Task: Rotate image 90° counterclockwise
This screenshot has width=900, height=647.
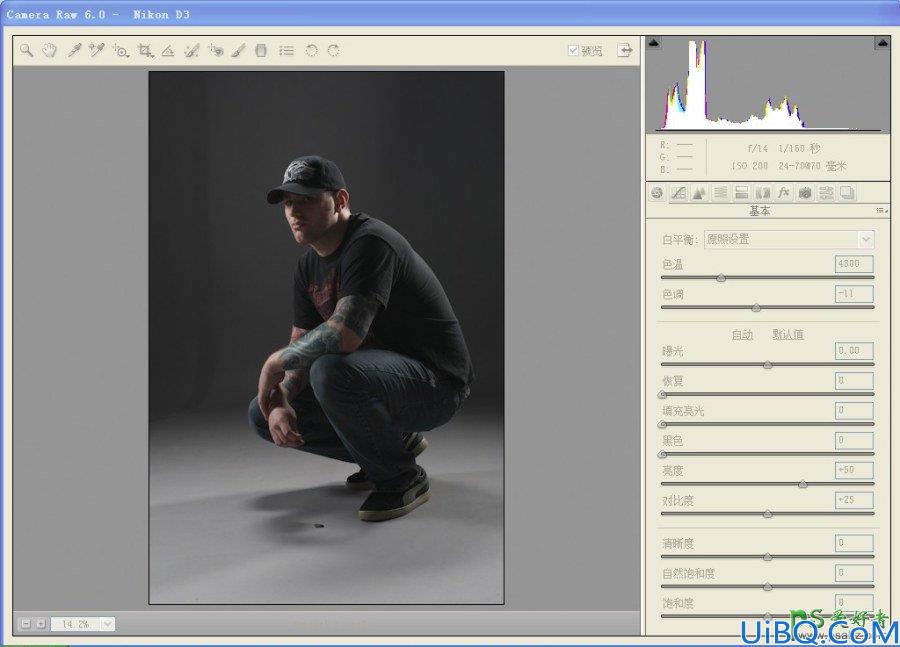Action: tap(311, 51)
